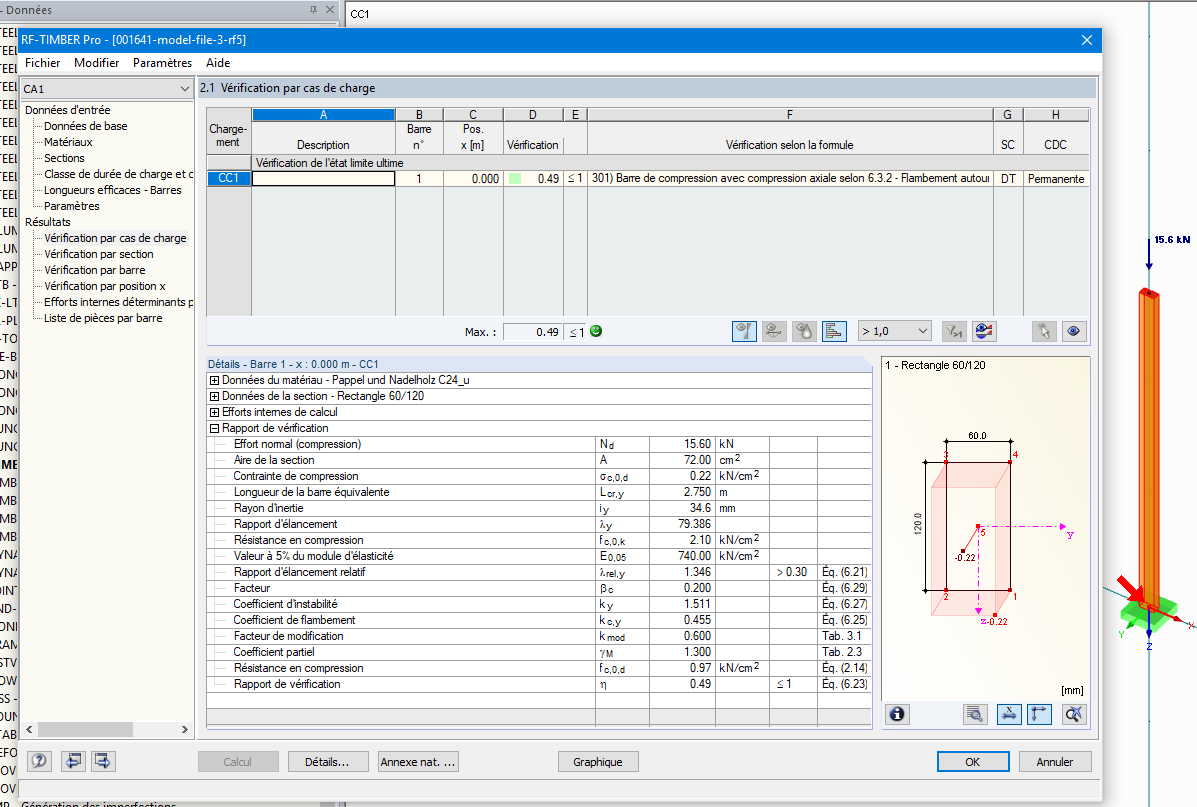This screenshot has width=1197, height=807.
Task: Click the filter greater than 1 icon
Action: pos(954,331)
